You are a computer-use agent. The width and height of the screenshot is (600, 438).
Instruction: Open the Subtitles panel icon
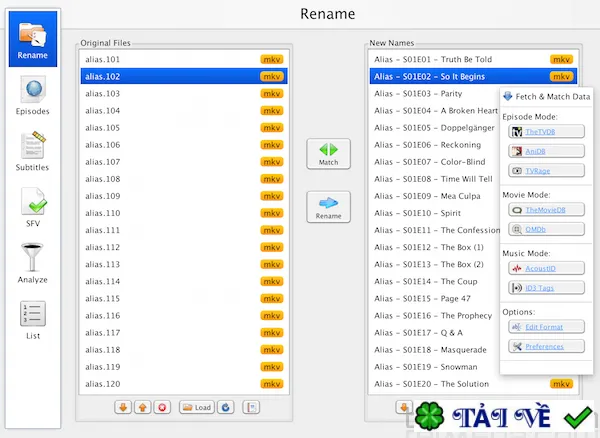click(x=33, y=151)
